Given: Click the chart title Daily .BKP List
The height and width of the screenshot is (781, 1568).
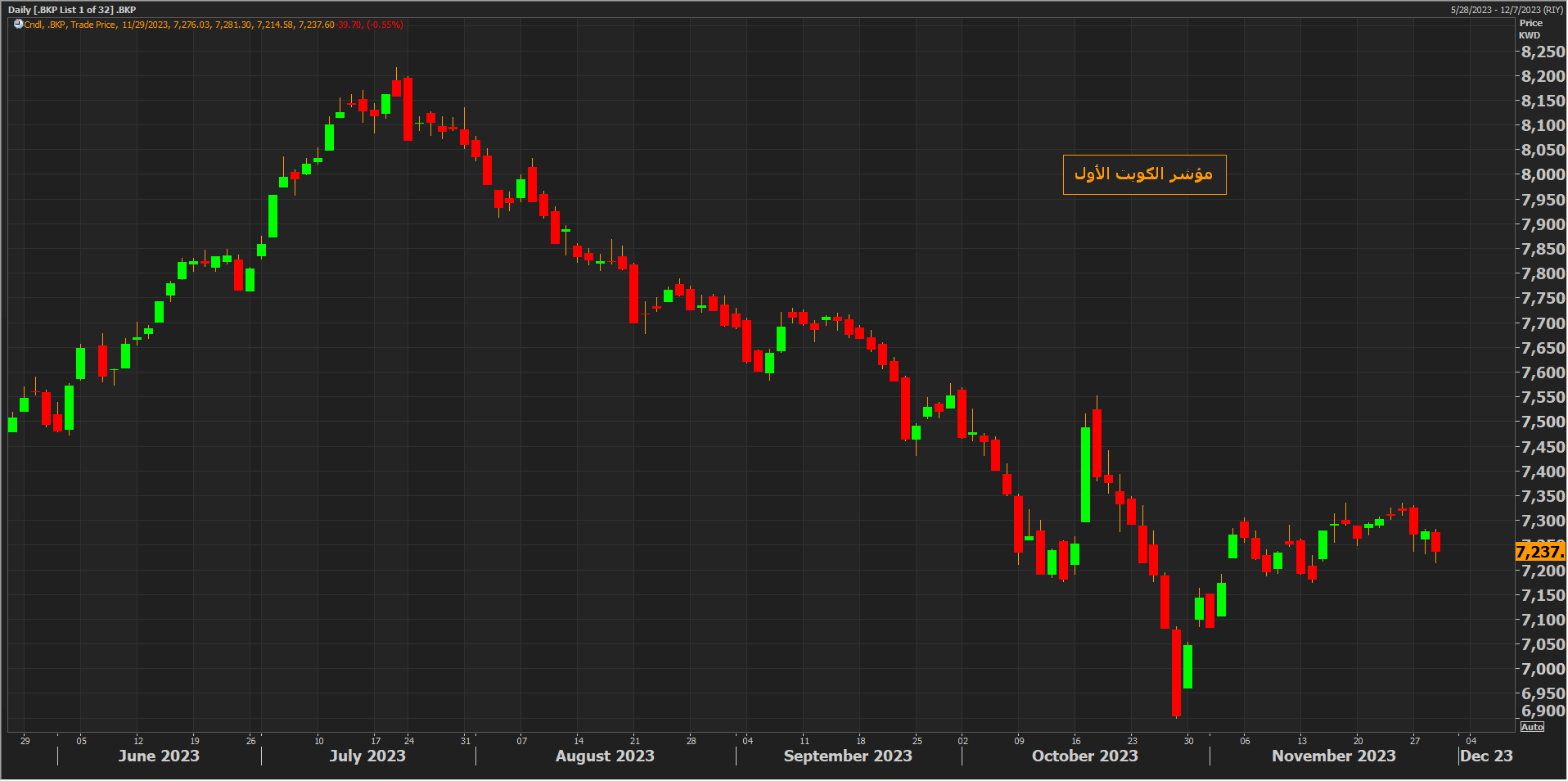Looking at the screenshot, I should coord(72,10).
